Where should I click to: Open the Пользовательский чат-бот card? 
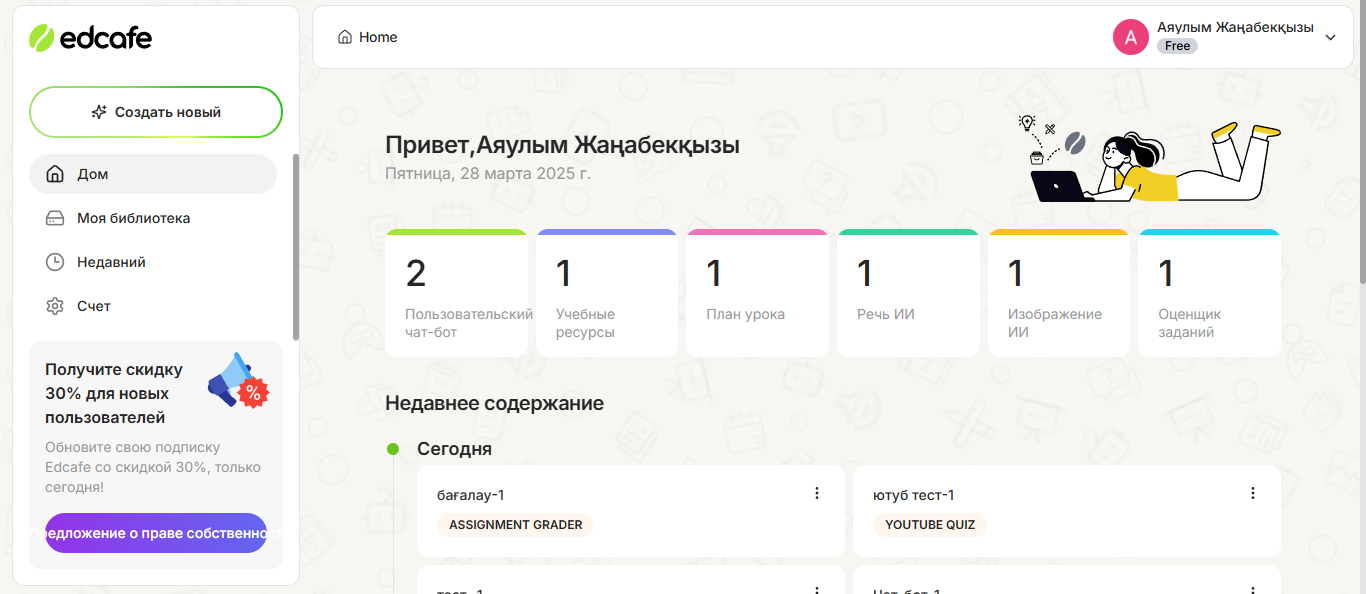pyautogui.click(x=456, y=293)
